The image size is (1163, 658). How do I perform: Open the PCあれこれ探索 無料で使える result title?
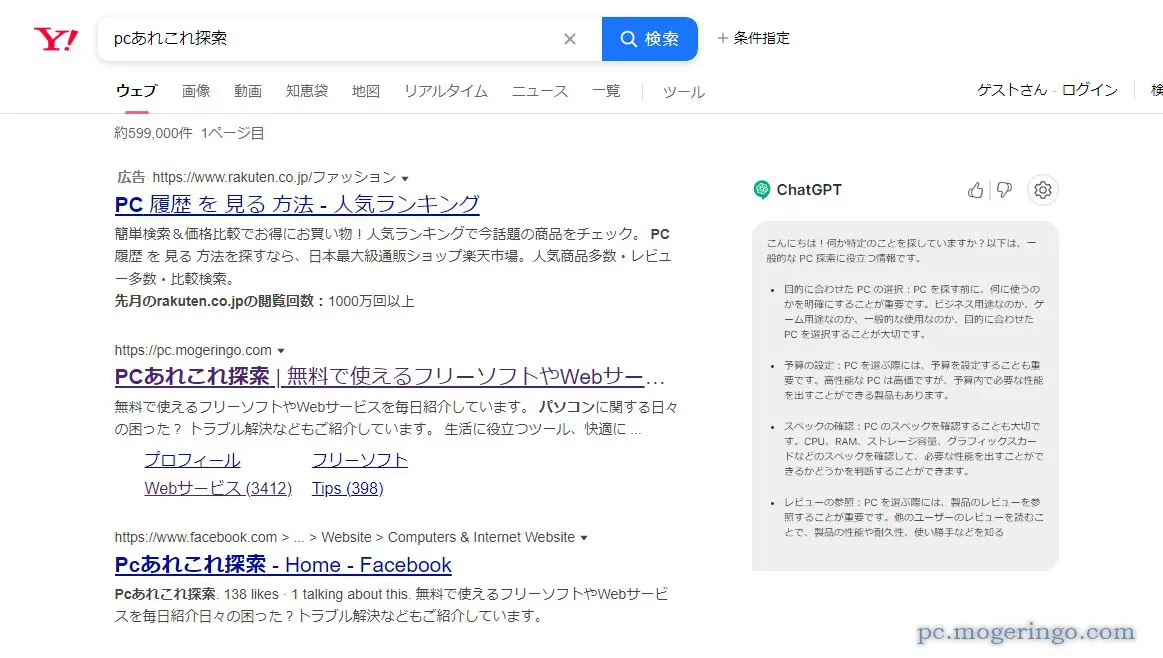pyautogui.click(x=389, y=376)
